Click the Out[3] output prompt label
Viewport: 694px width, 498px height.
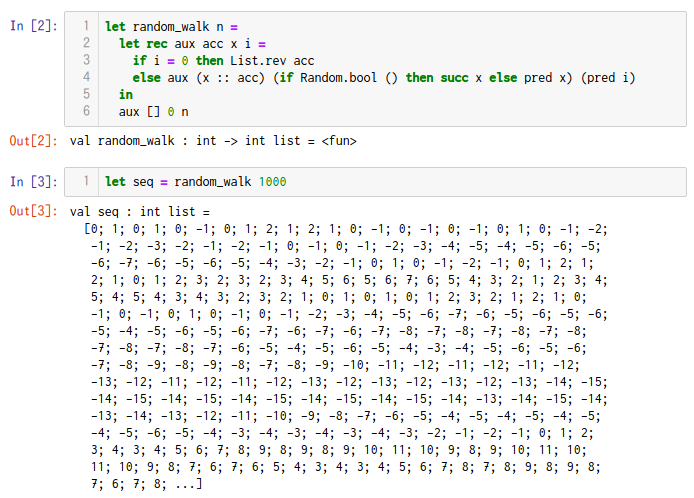pyautogui.click(x=34, y=211)
